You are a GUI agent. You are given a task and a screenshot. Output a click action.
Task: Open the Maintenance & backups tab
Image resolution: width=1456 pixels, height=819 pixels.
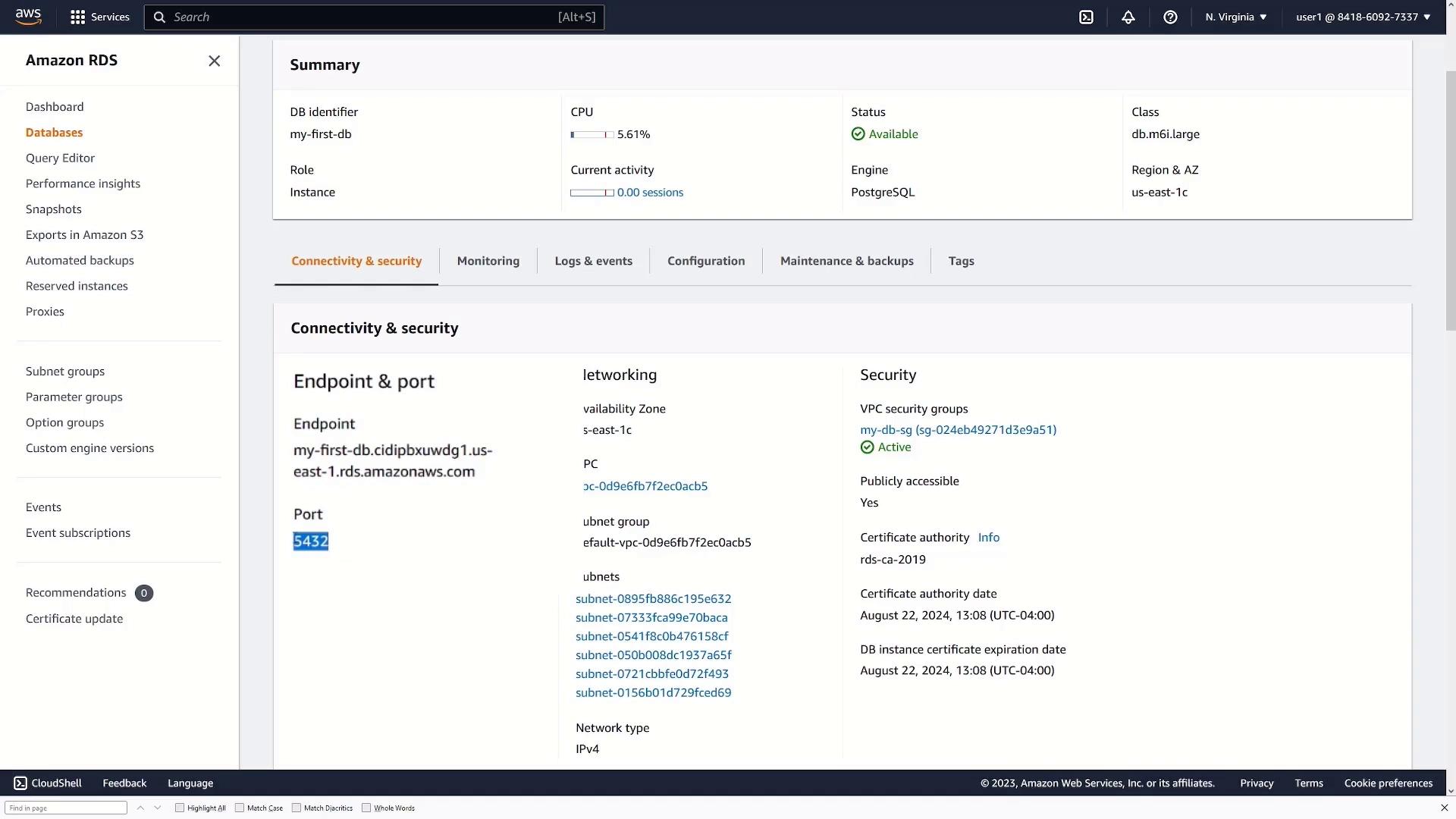[846, 261]
